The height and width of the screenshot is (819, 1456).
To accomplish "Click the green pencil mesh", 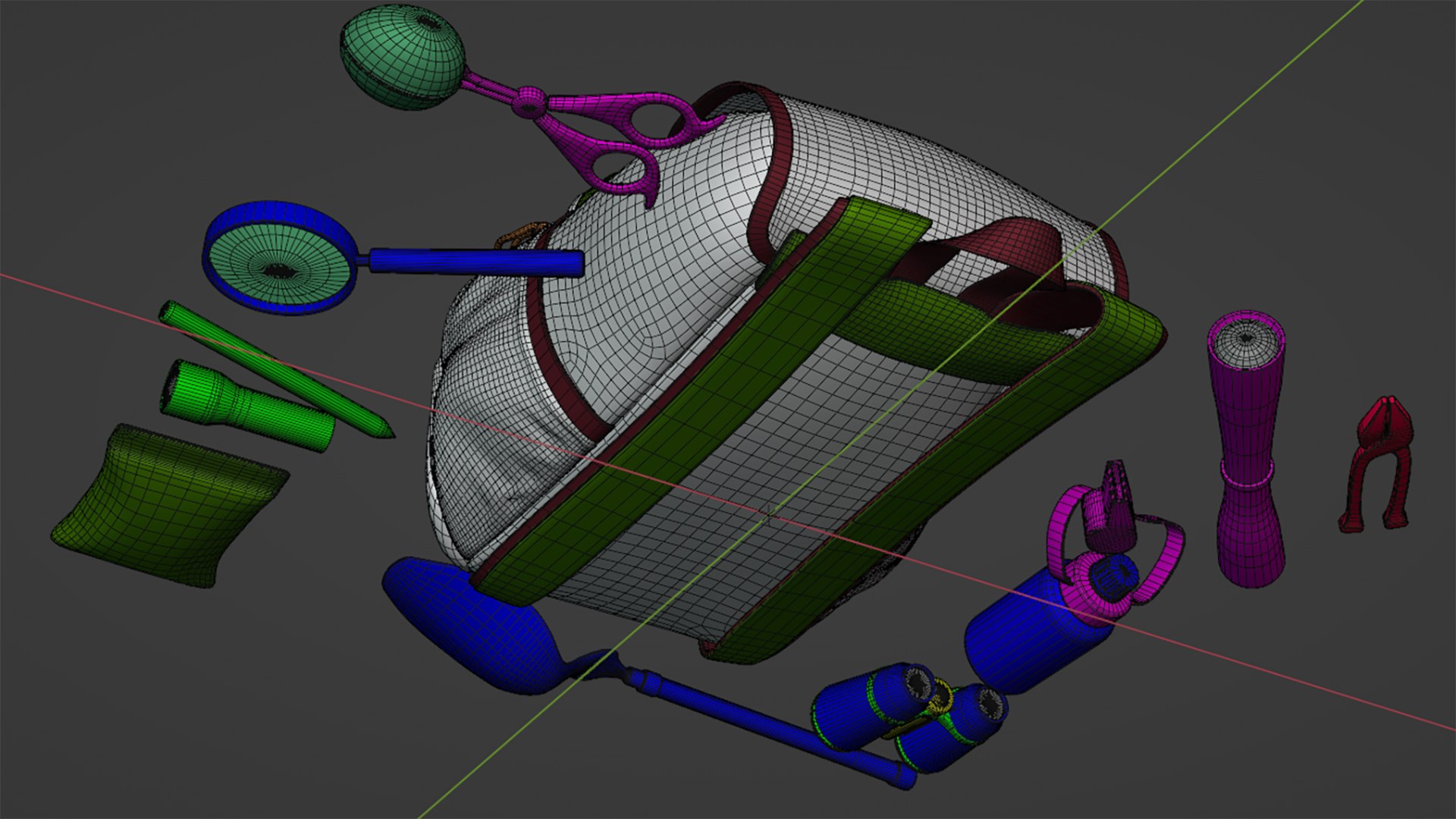I will pyautogui.click(x=276, y=369).
